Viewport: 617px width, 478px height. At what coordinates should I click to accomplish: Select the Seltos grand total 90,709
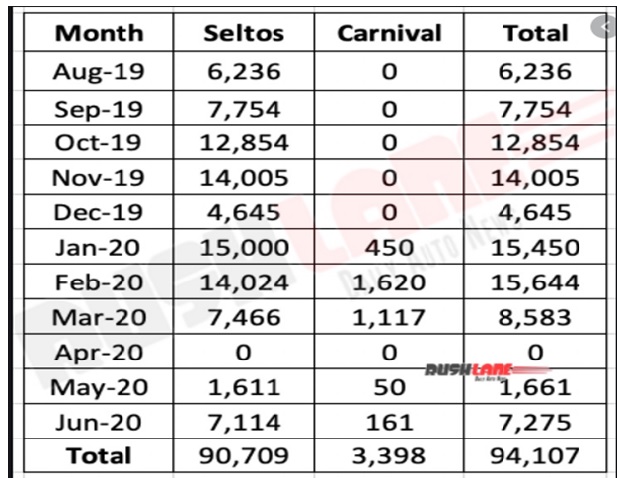(x=244, y=456)
